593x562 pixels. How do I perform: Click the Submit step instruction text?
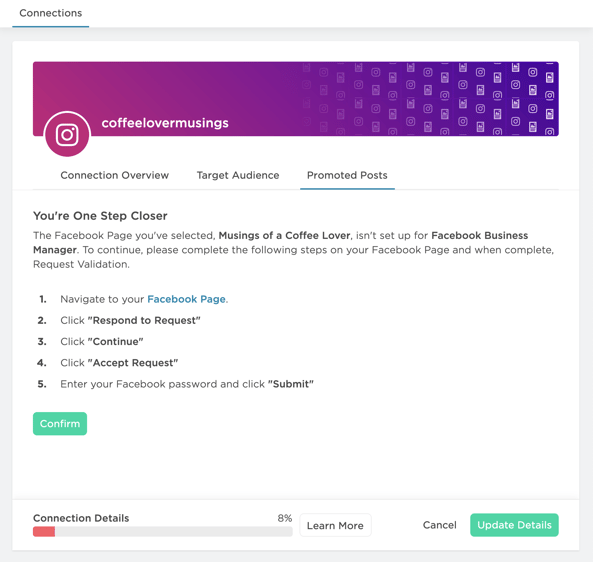pos(187,384)
